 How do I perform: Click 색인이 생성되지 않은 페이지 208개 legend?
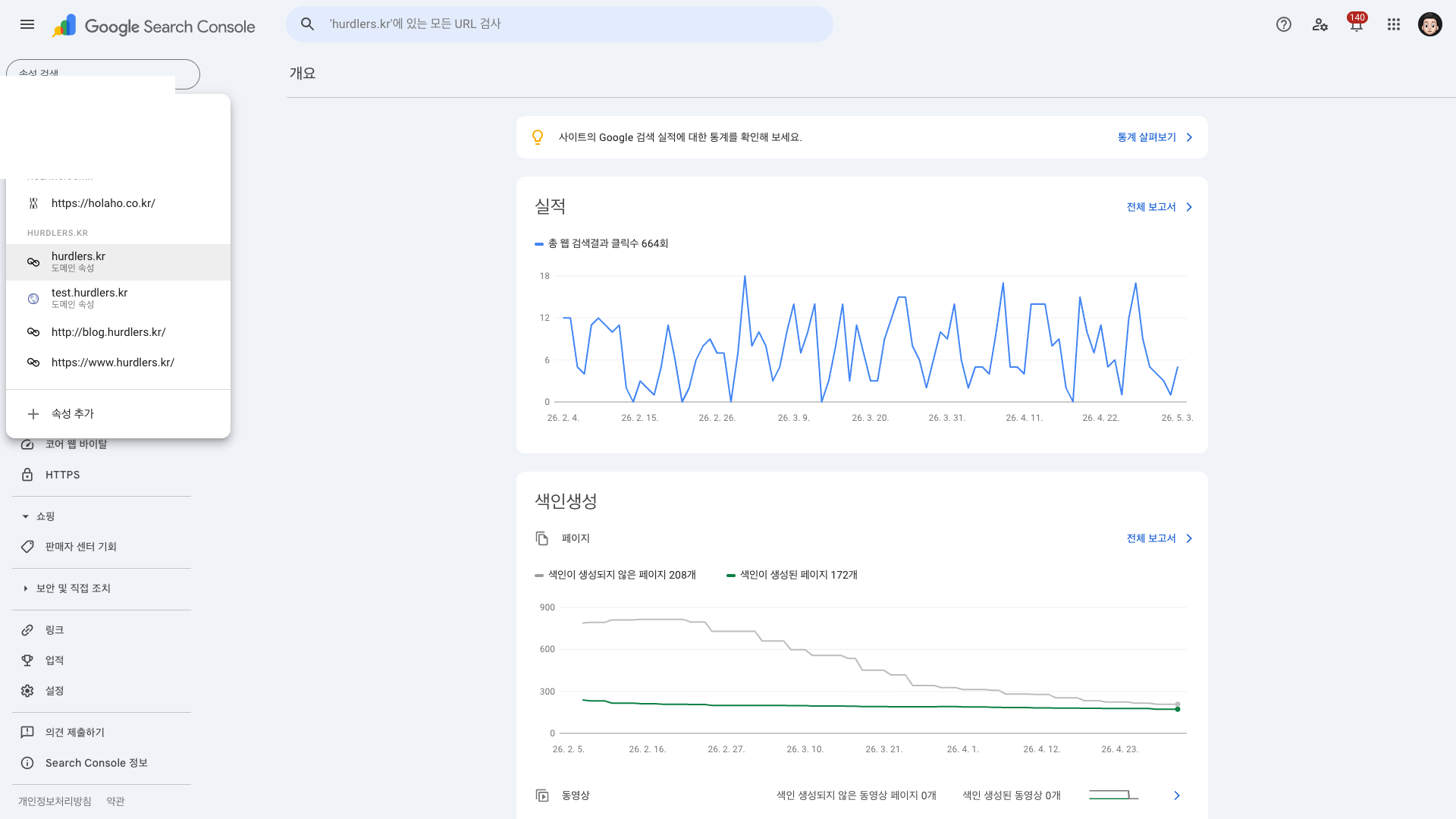[x=615, y=575]
